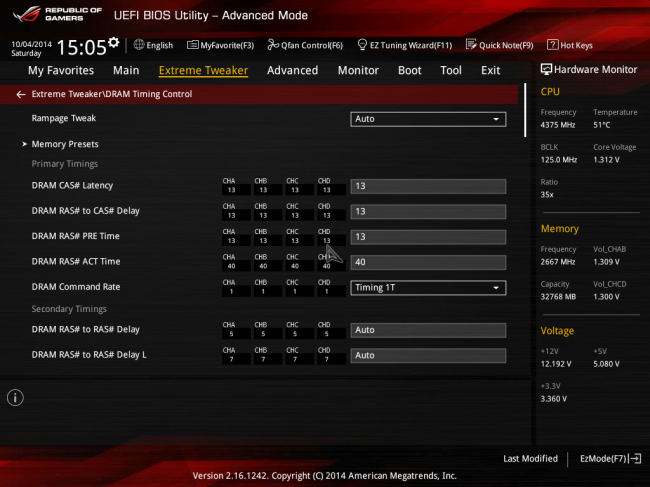
Task: Launch Qfan Control(F6)
Action: coord(304,45)
